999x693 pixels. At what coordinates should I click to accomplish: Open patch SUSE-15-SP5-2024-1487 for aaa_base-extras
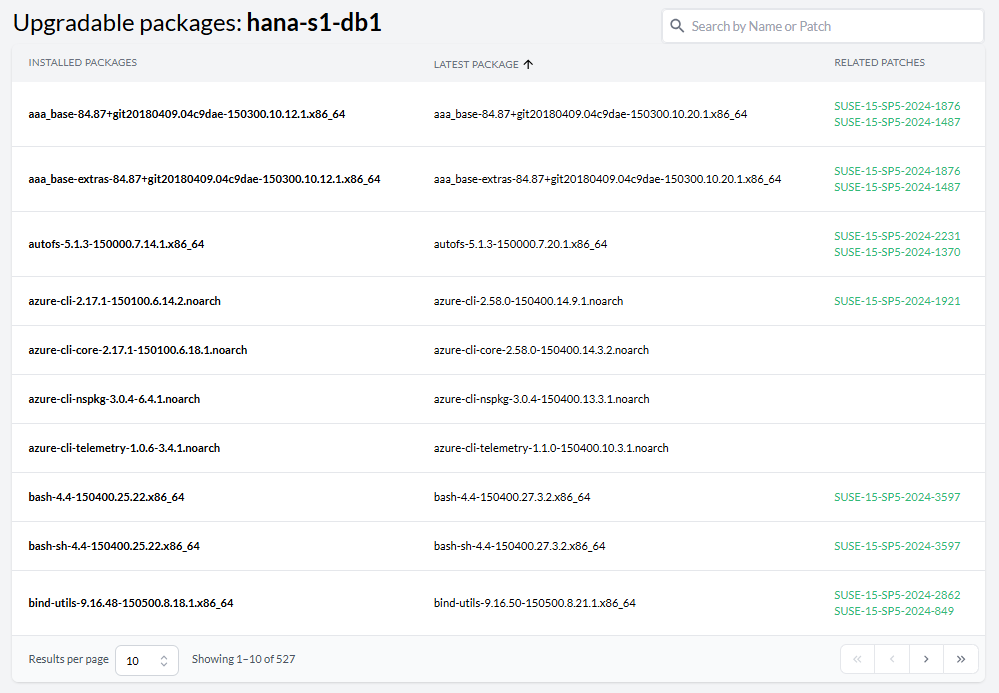pyautogui.click(x=897, y=187)
